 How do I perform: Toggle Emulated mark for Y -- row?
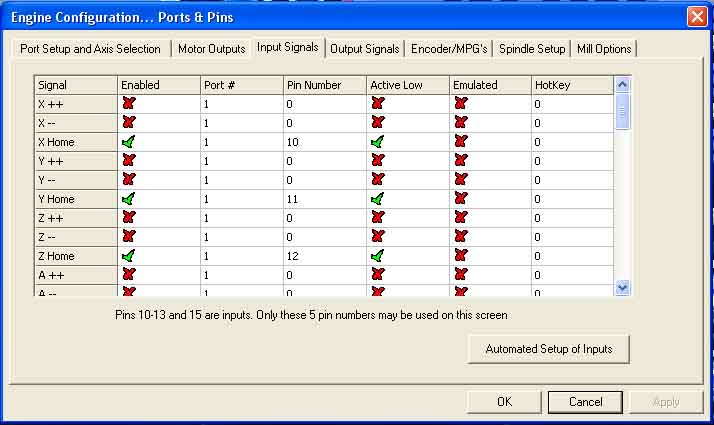[x=461, y=179]
